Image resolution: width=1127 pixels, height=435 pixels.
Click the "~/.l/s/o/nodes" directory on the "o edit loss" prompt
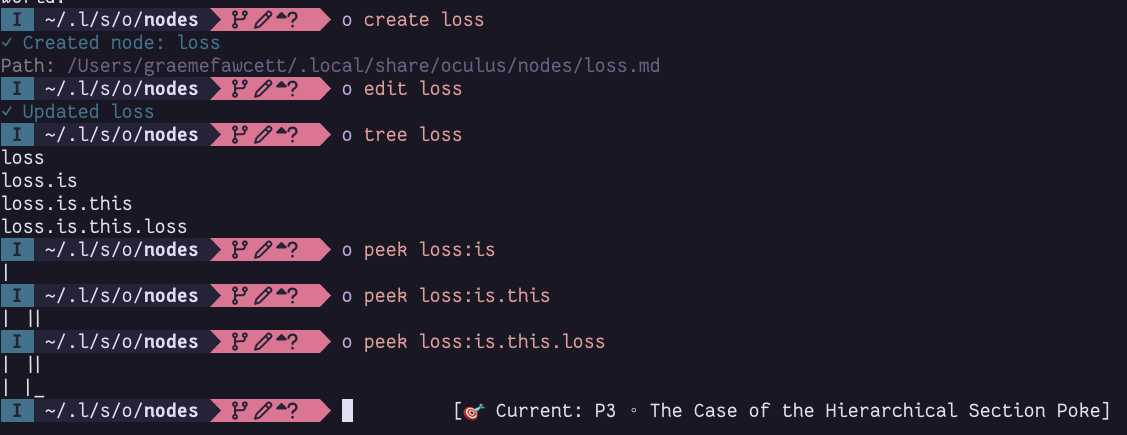(122, 89)
